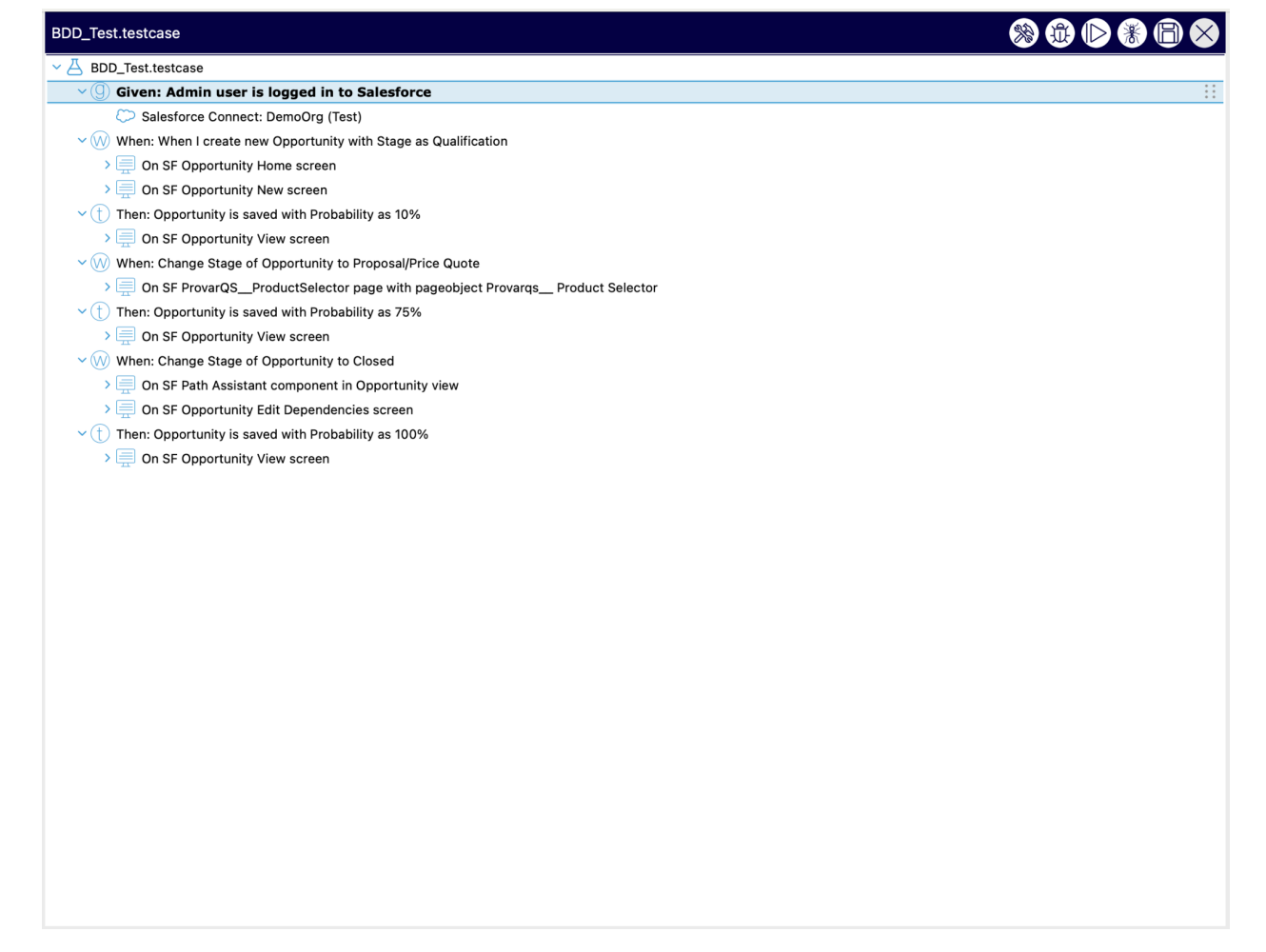Click the Given step circular g icon
The height and width of the screenshot is (952, 1266).
100,92
